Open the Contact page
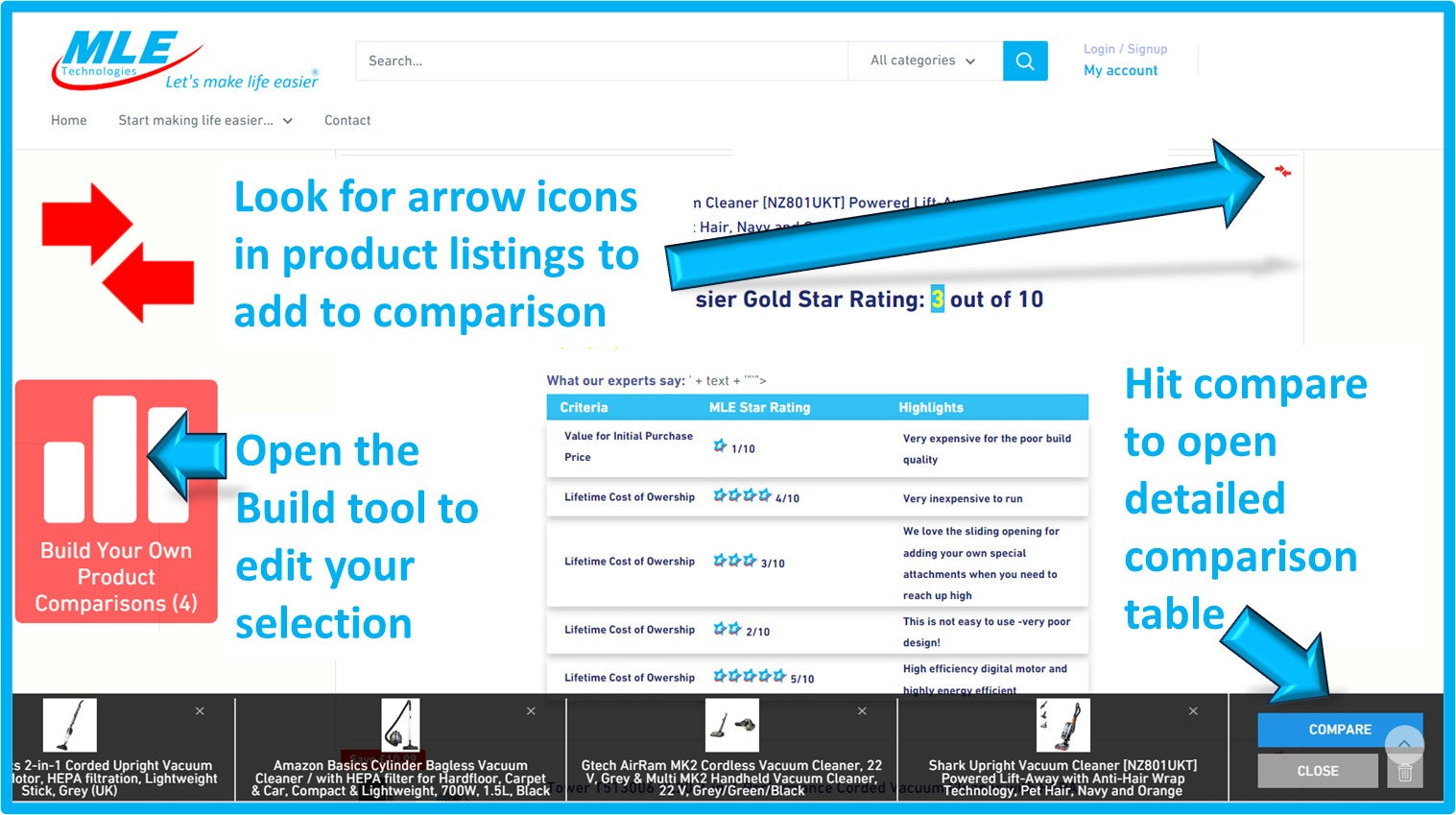Viewport: 1456px width, 815px height. coord(347,120)
